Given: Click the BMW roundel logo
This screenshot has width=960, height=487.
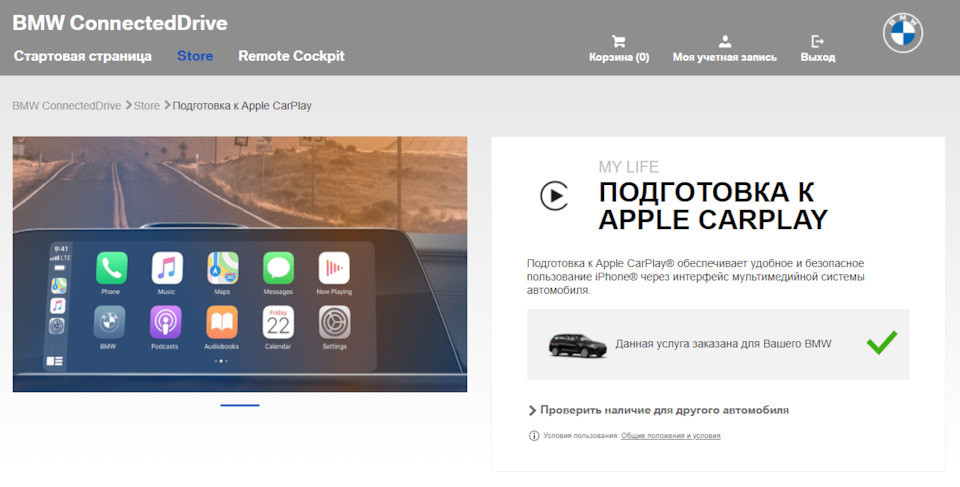Looking at the screenshot, I should (x=902, y=32).
